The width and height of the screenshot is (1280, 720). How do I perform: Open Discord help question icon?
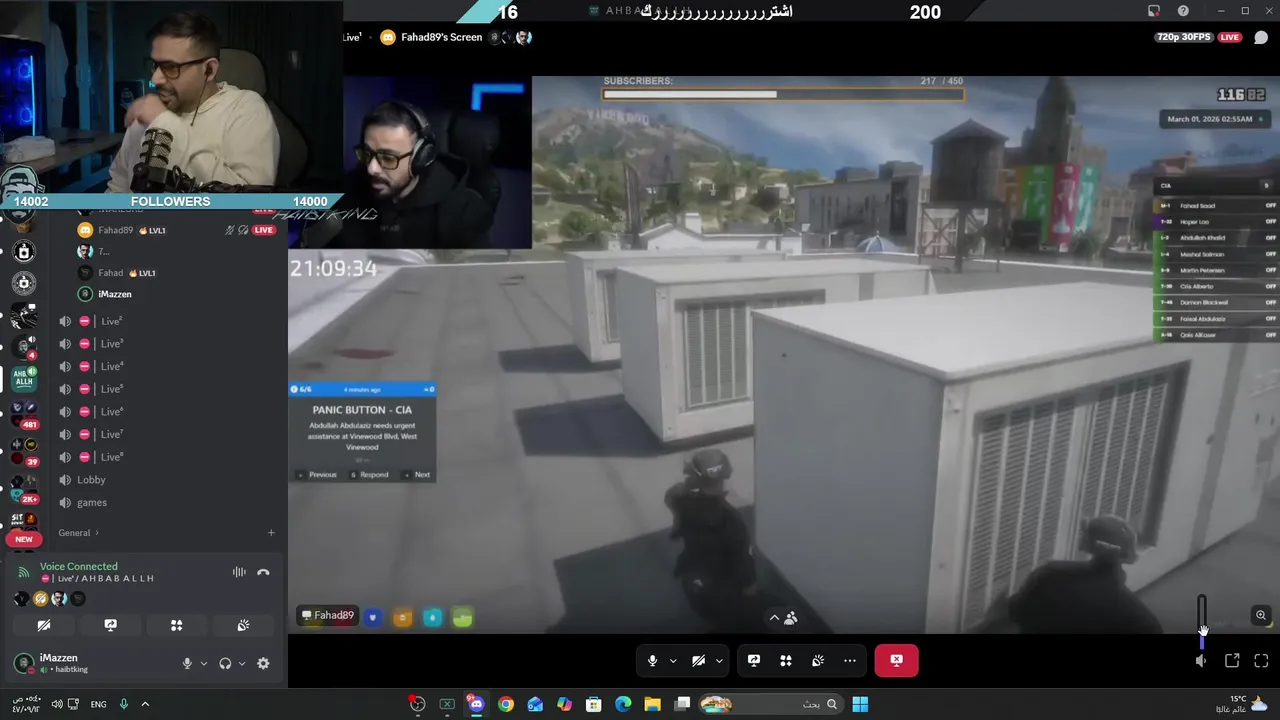1183,11
